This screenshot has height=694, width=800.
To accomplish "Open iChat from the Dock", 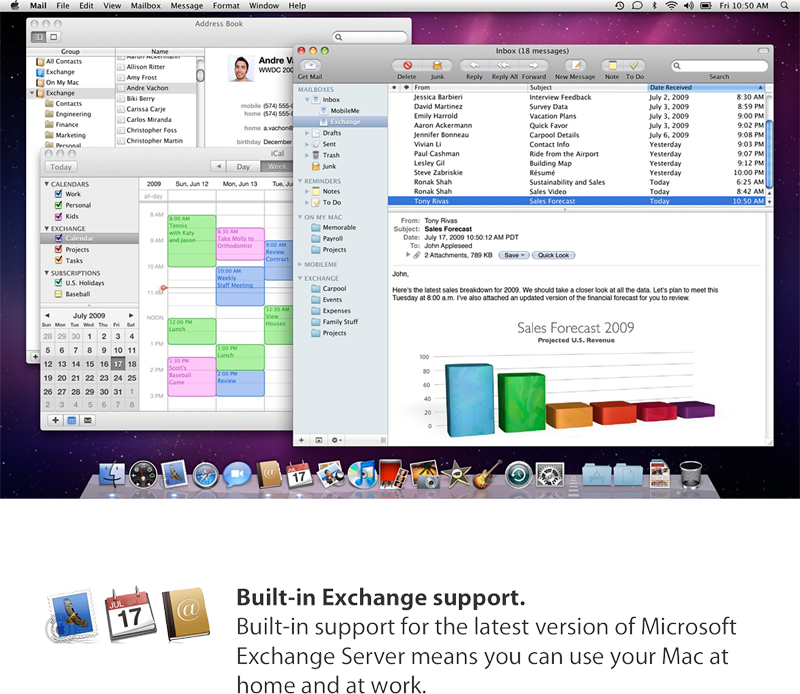I will [x=237, y=475].
